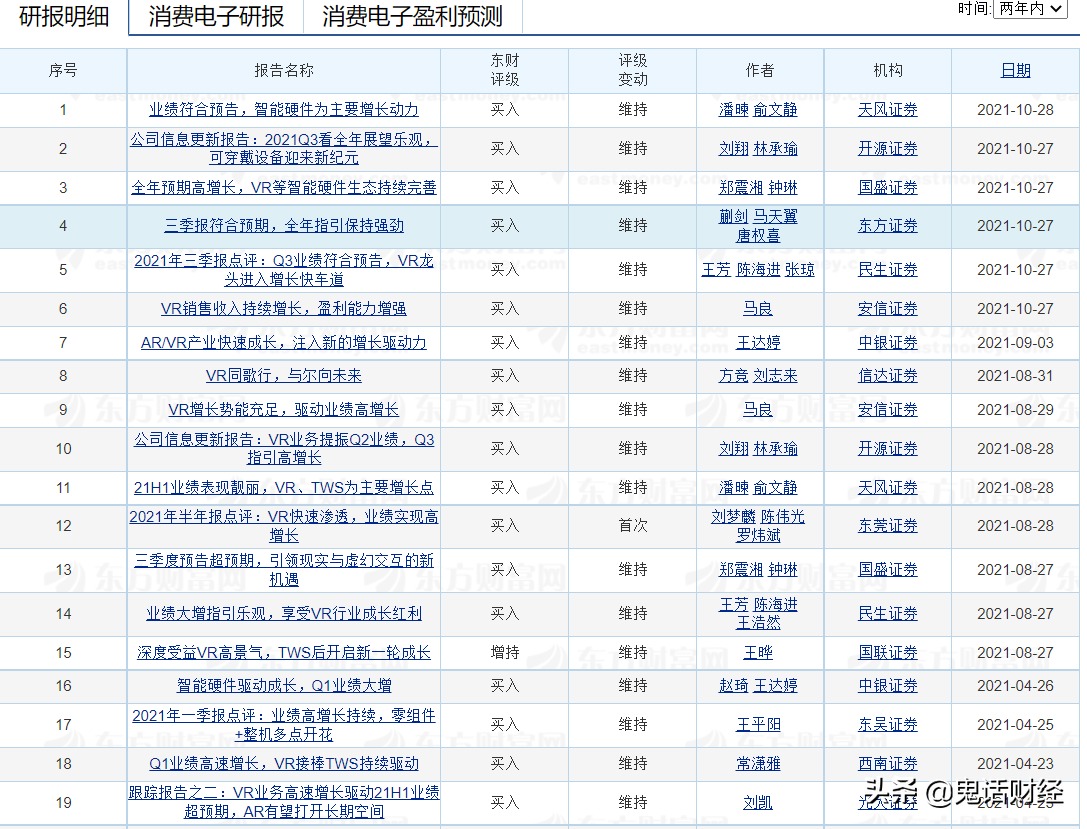Image resolution: width=1087 pixels, height=829 pixels.
Task: Click institution 国盛证券 in row 3
Action: (888, 188)
